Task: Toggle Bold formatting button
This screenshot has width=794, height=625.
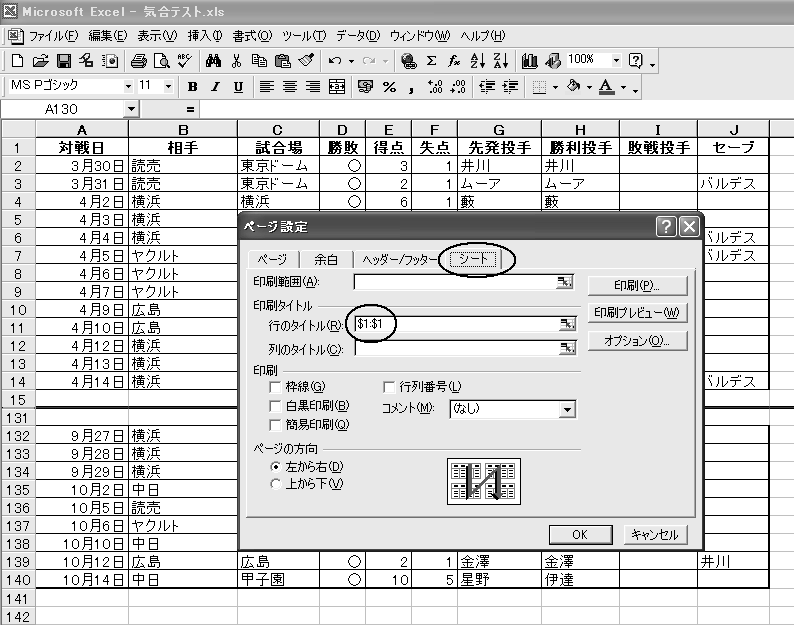Action: tap(192, 87)
